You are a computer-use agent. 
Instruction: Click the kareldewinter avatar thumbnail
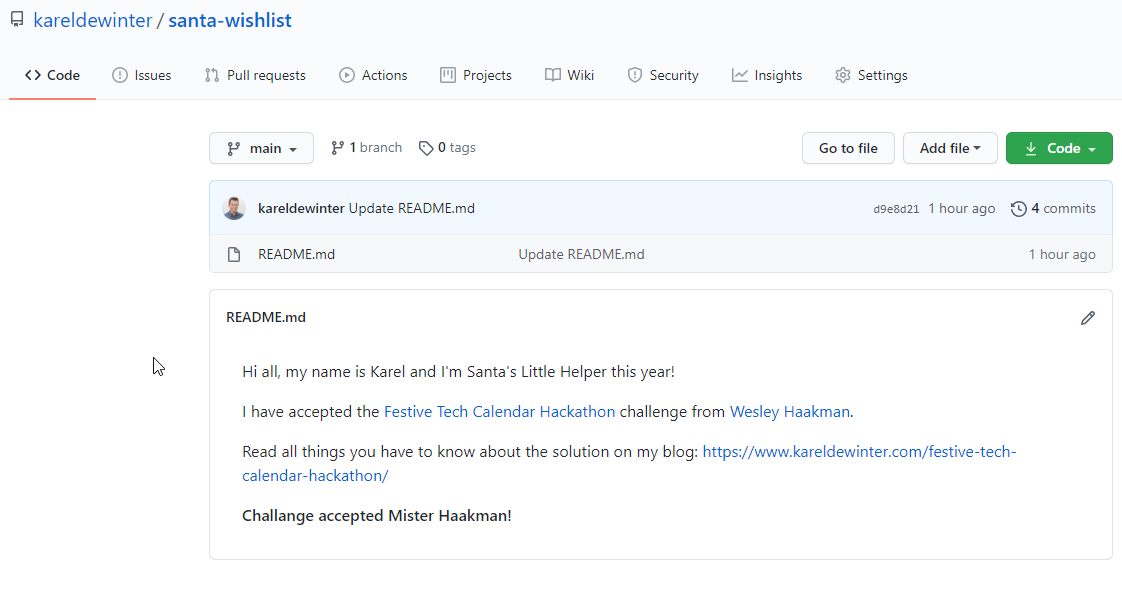[234, 208]
